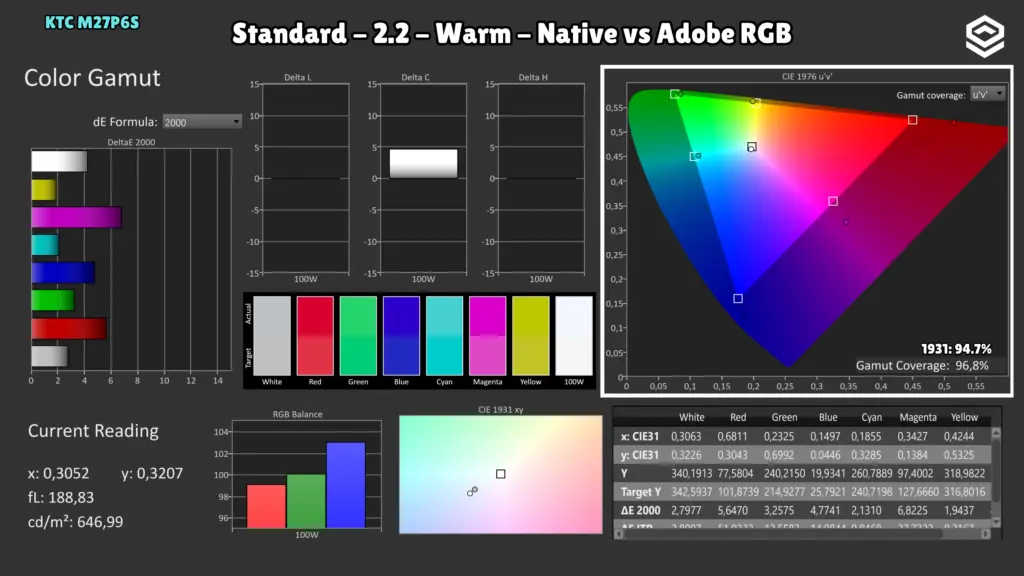This screenshot has width=1024, height=576.
Task: Click the table's horizontal scrollbar track
Action: (x=803, y=534)
